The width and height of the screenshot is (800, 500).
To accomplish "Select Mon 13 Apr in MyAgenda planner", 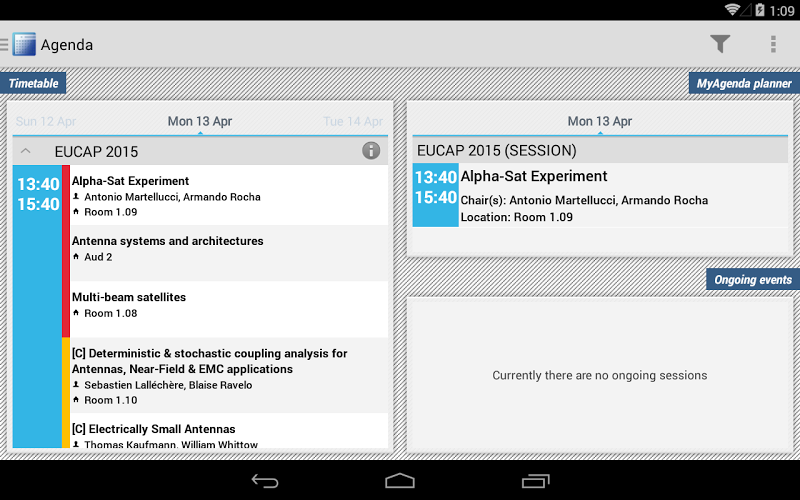I will (600, 121).
